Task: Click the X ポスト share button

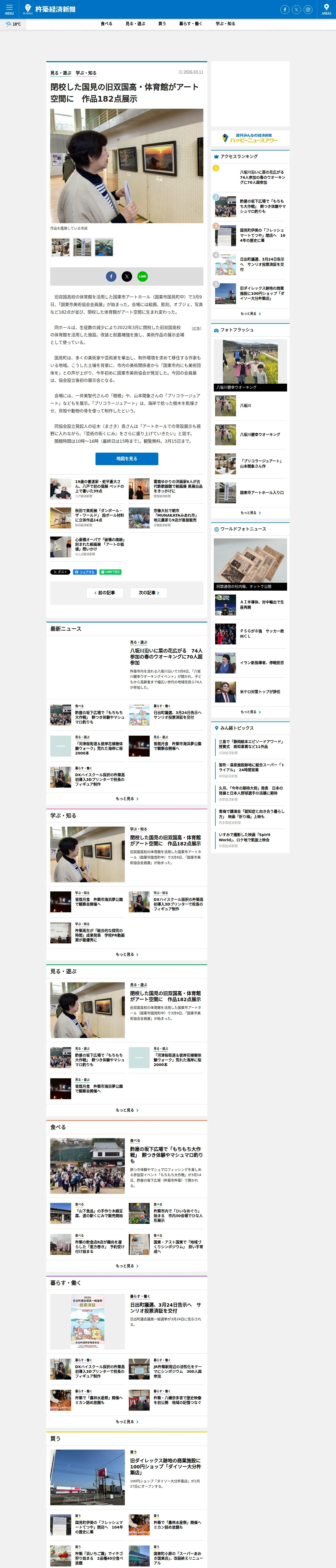Action: coord(60,572)
